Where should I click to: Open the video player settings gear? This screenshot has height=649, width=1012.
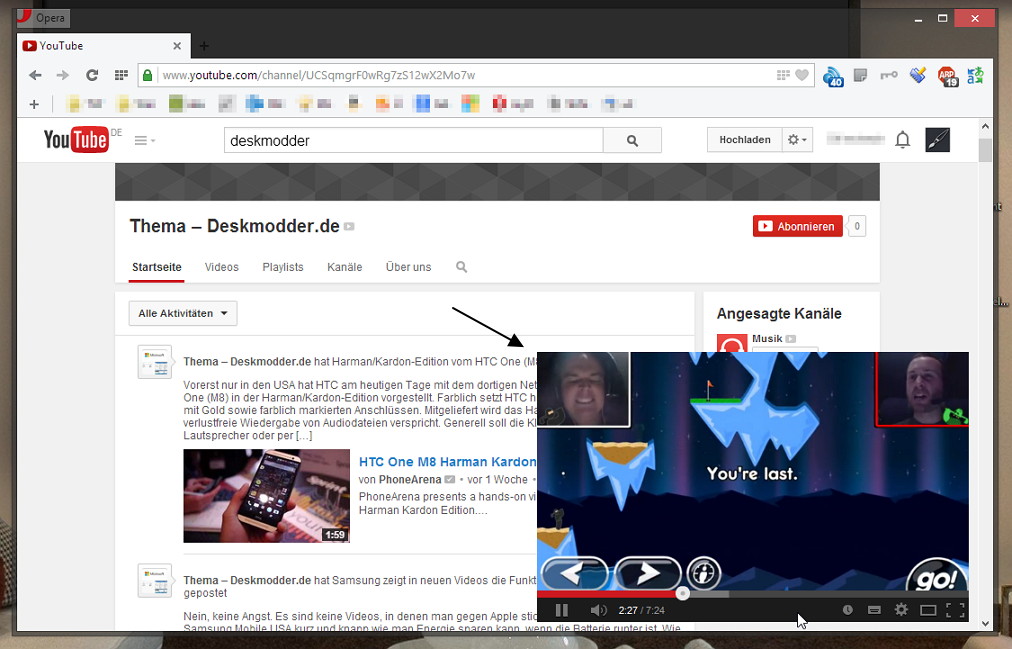pos(901,610)
